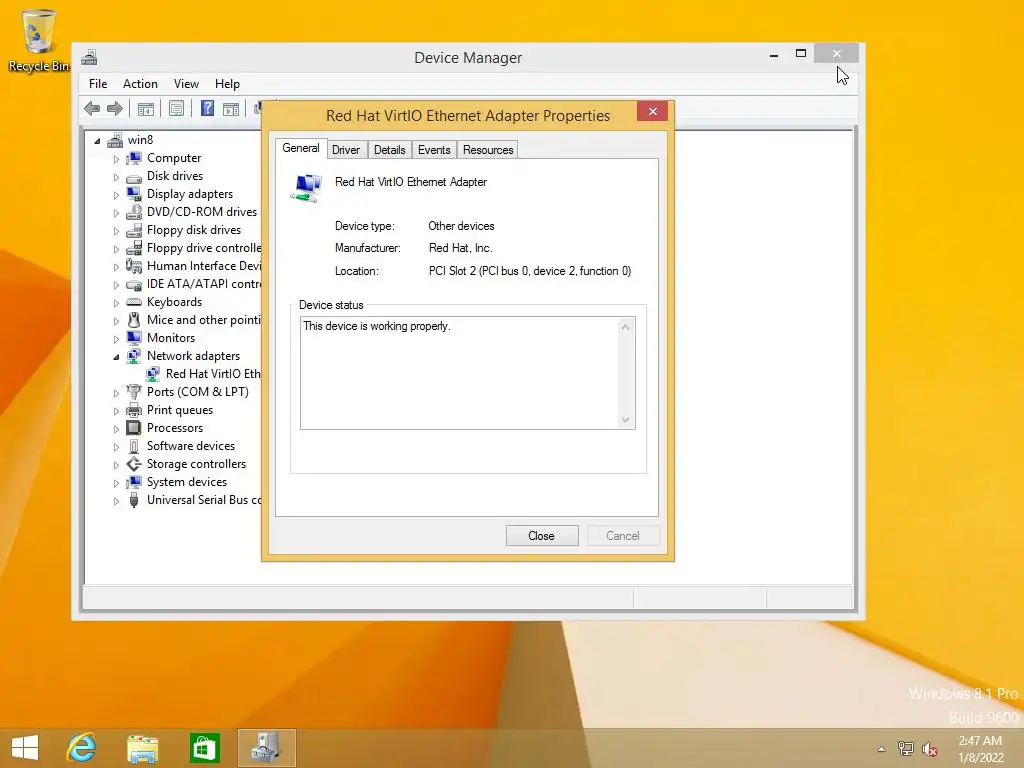This screenshot has width=1024, height=768.
Task: Switch to the Events tab
Action: point(434,150)
